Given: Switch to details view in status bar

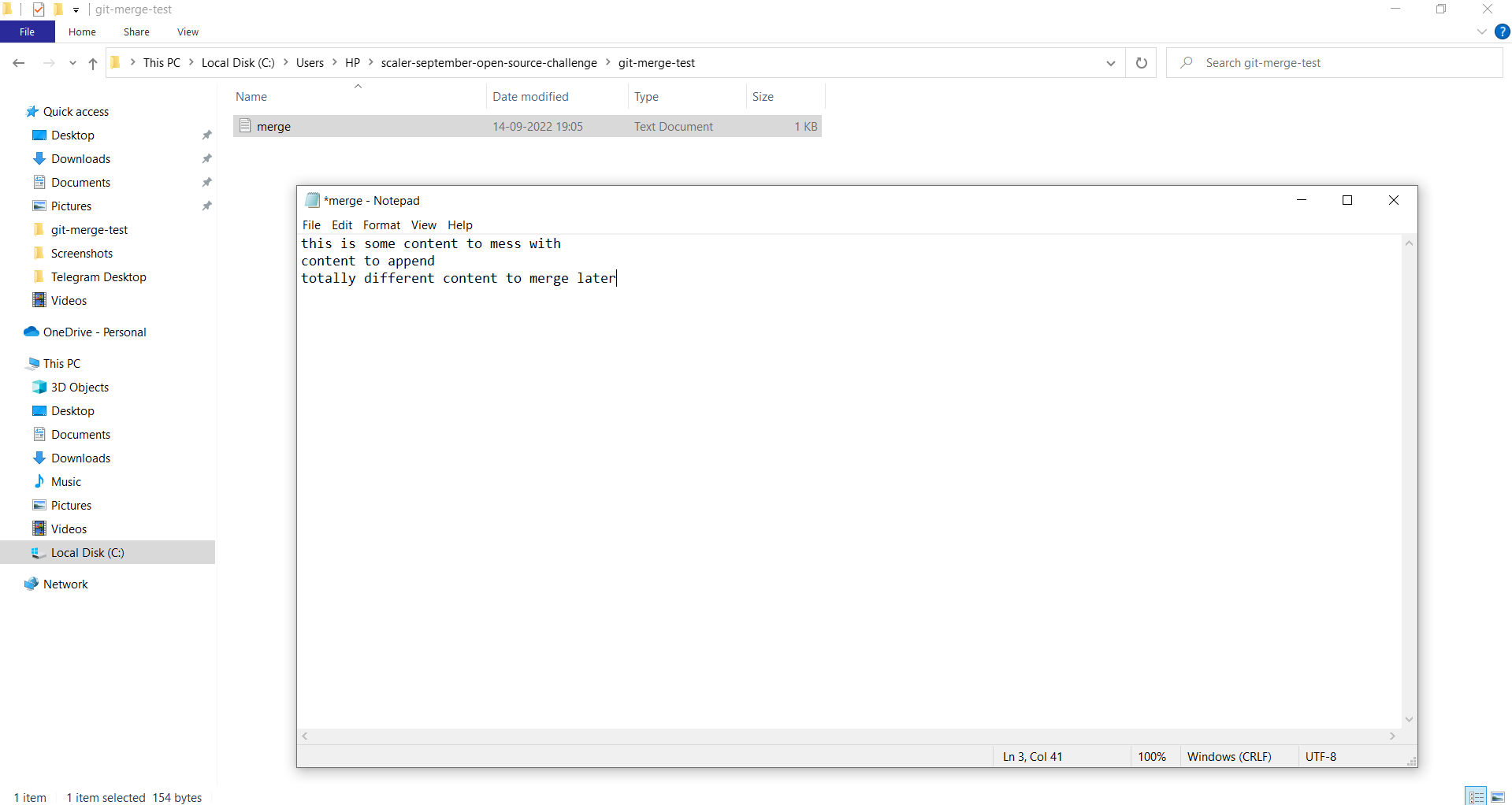Looking at the screenshot, I should click(1476, 796).
